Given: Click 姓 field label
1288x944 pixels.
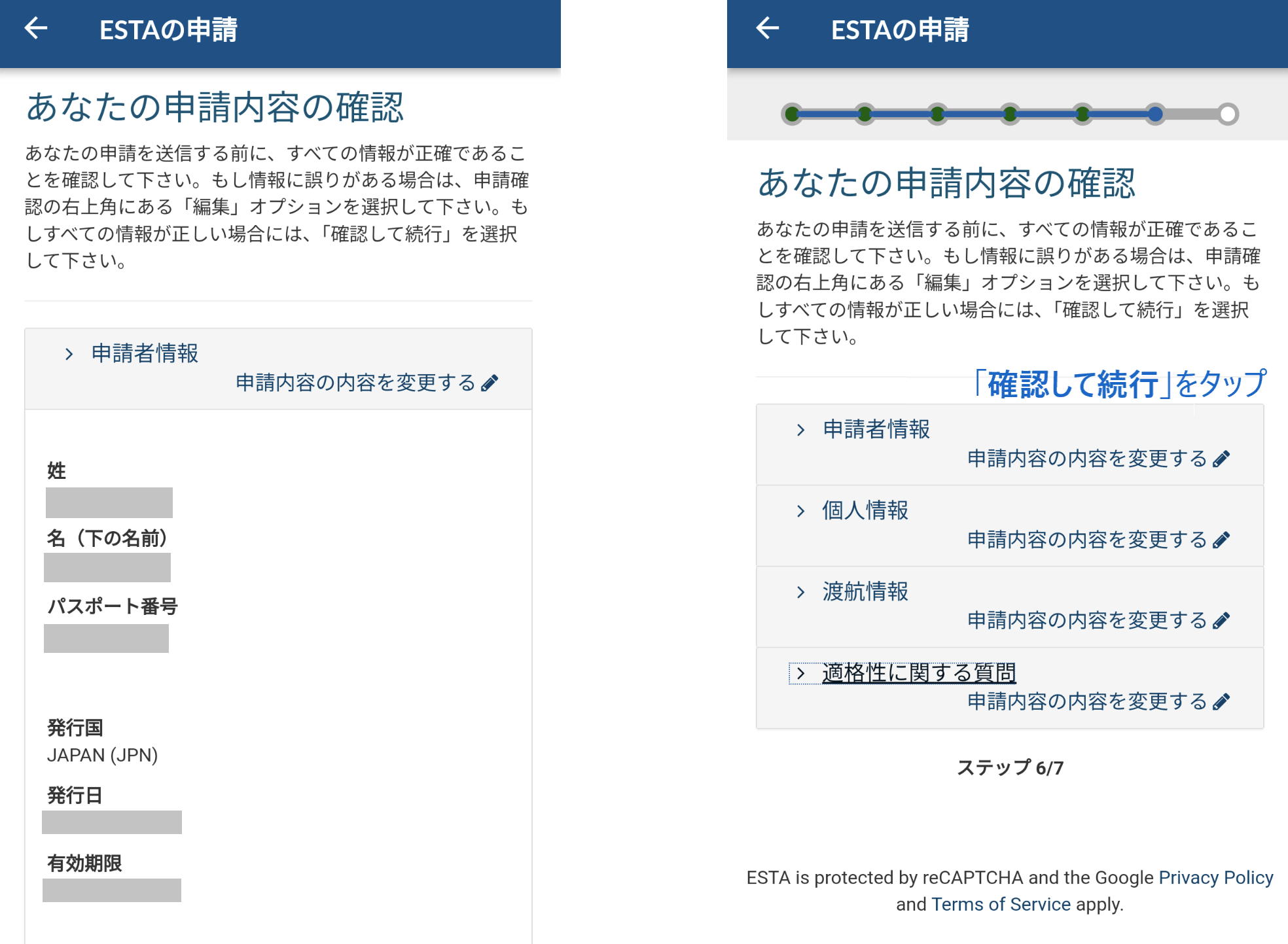Looking at the screenshot, I should 56,470.
